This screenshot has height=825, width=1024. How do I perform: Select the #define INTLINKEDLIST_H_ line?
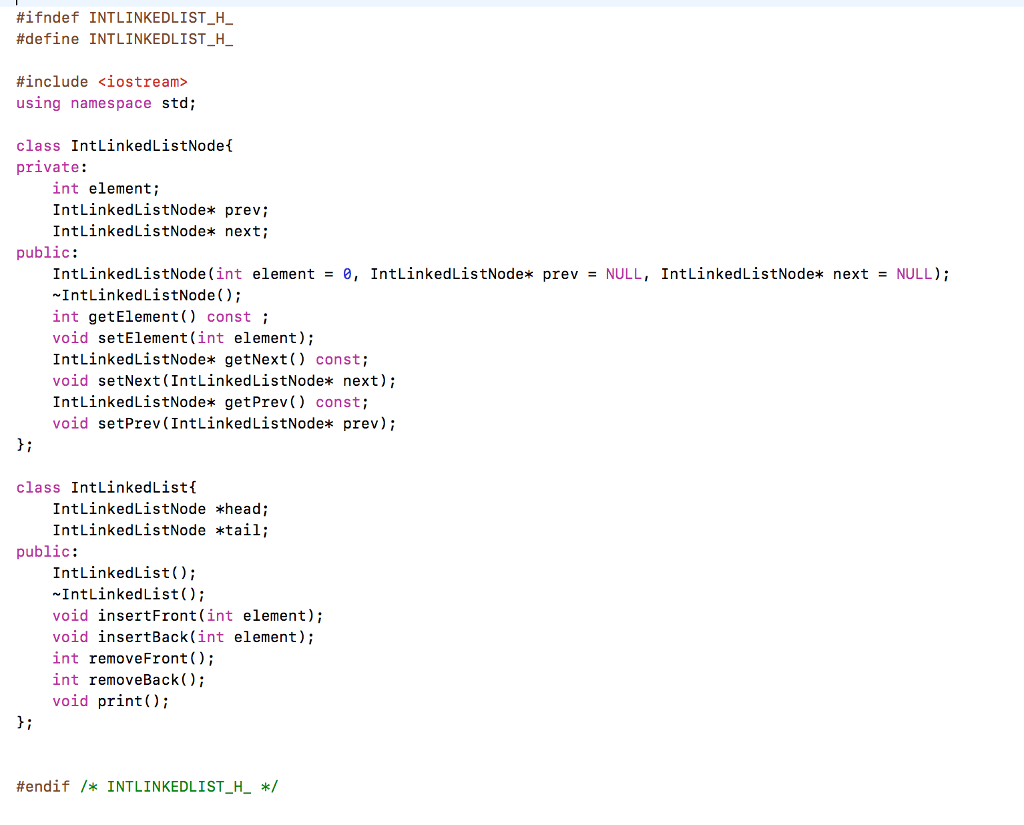coord(123,38)
